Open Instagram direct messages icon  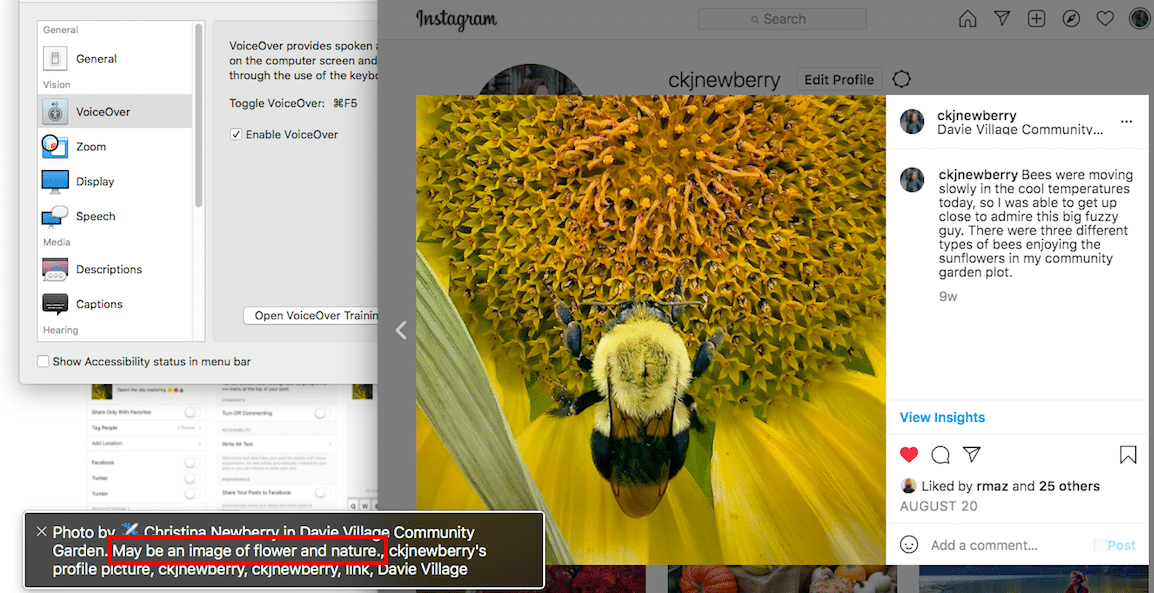[1002, 19]
